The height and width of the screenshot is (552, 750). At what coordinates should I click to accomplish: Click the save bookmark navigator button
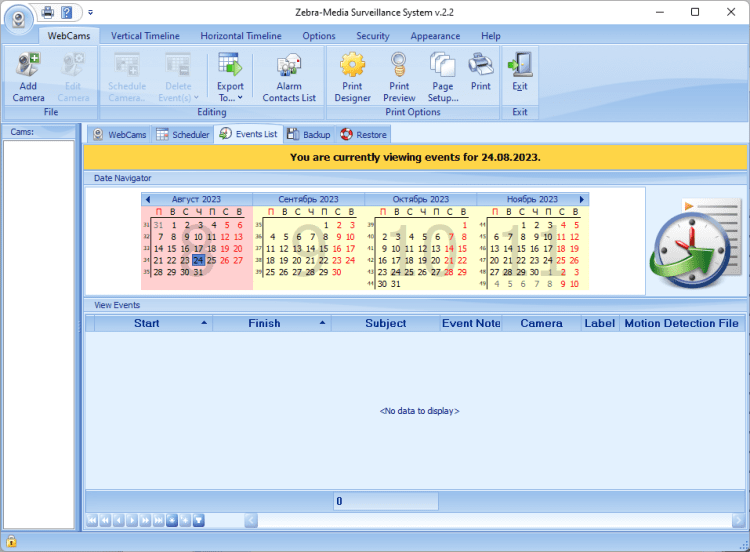pyautogui.click(x=172, y=520)
